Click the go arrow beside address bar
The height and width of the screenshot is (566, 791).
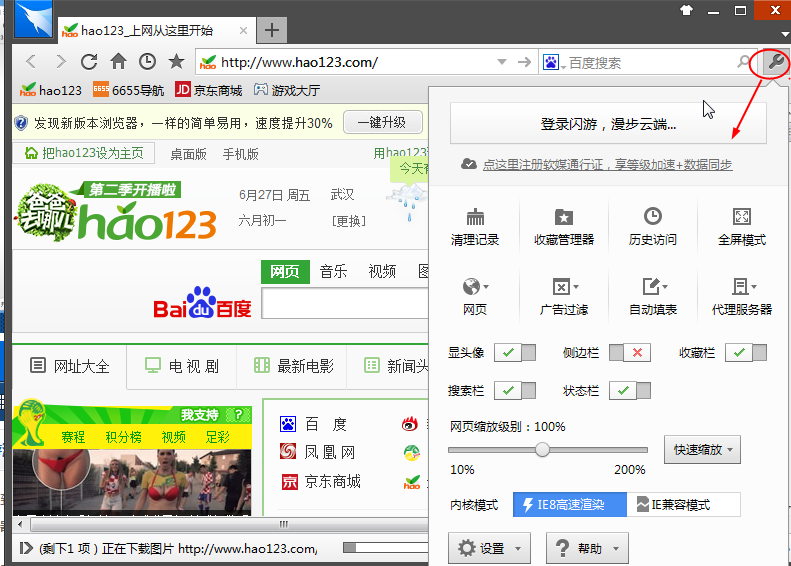pyautogui.click(x=525, y=62)
